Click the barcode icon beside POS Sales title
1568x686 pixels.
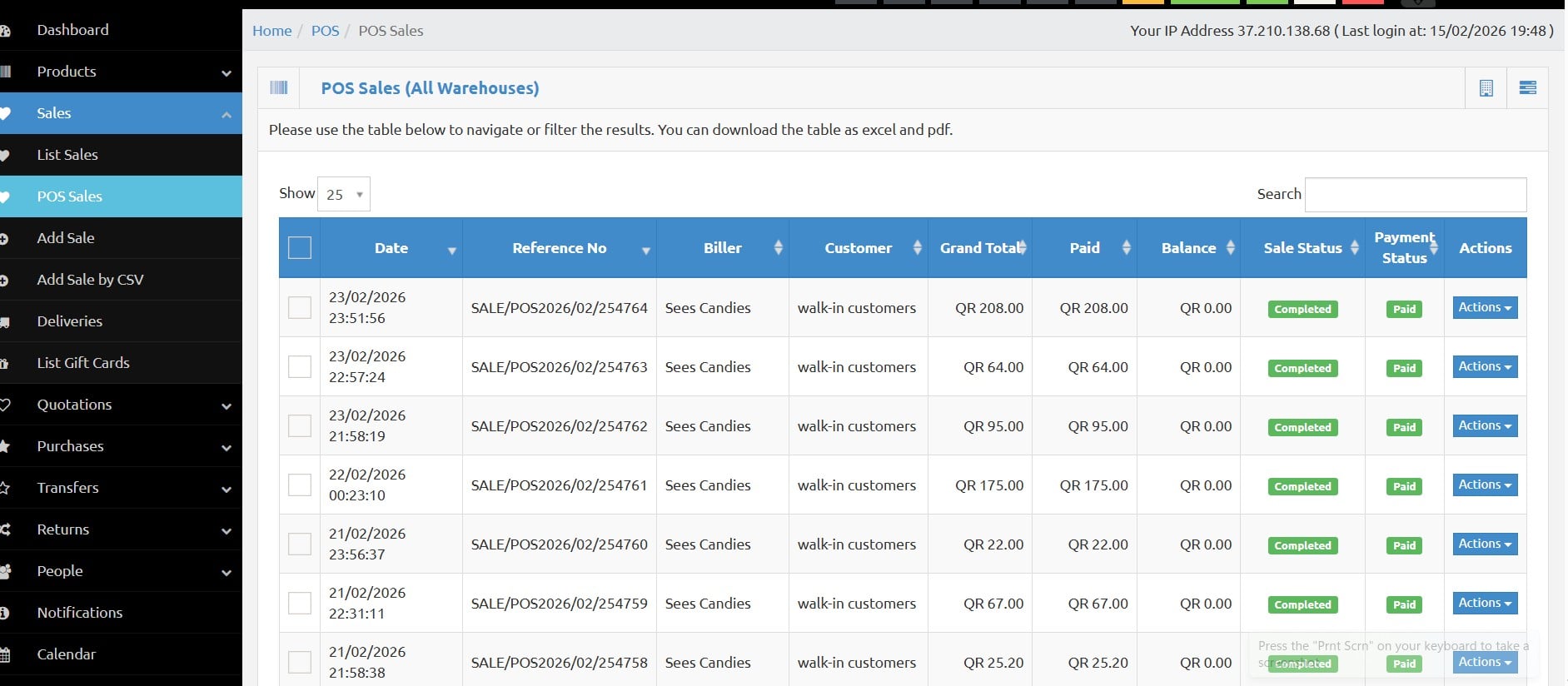click(279, 87)
